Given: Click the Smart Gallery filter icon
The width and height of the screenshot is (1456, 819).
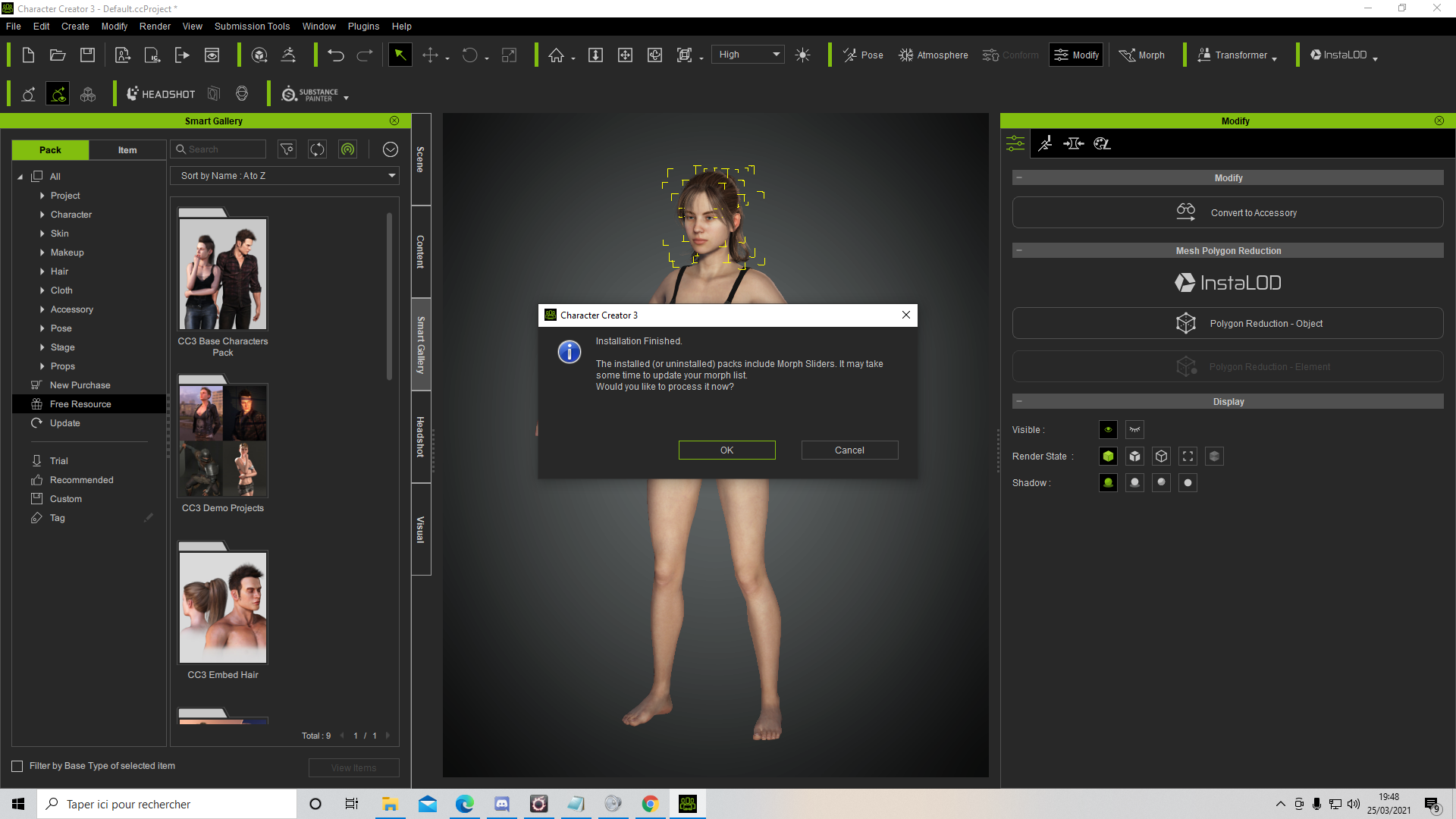Looking at the screenshot, I should pos(287,149).
